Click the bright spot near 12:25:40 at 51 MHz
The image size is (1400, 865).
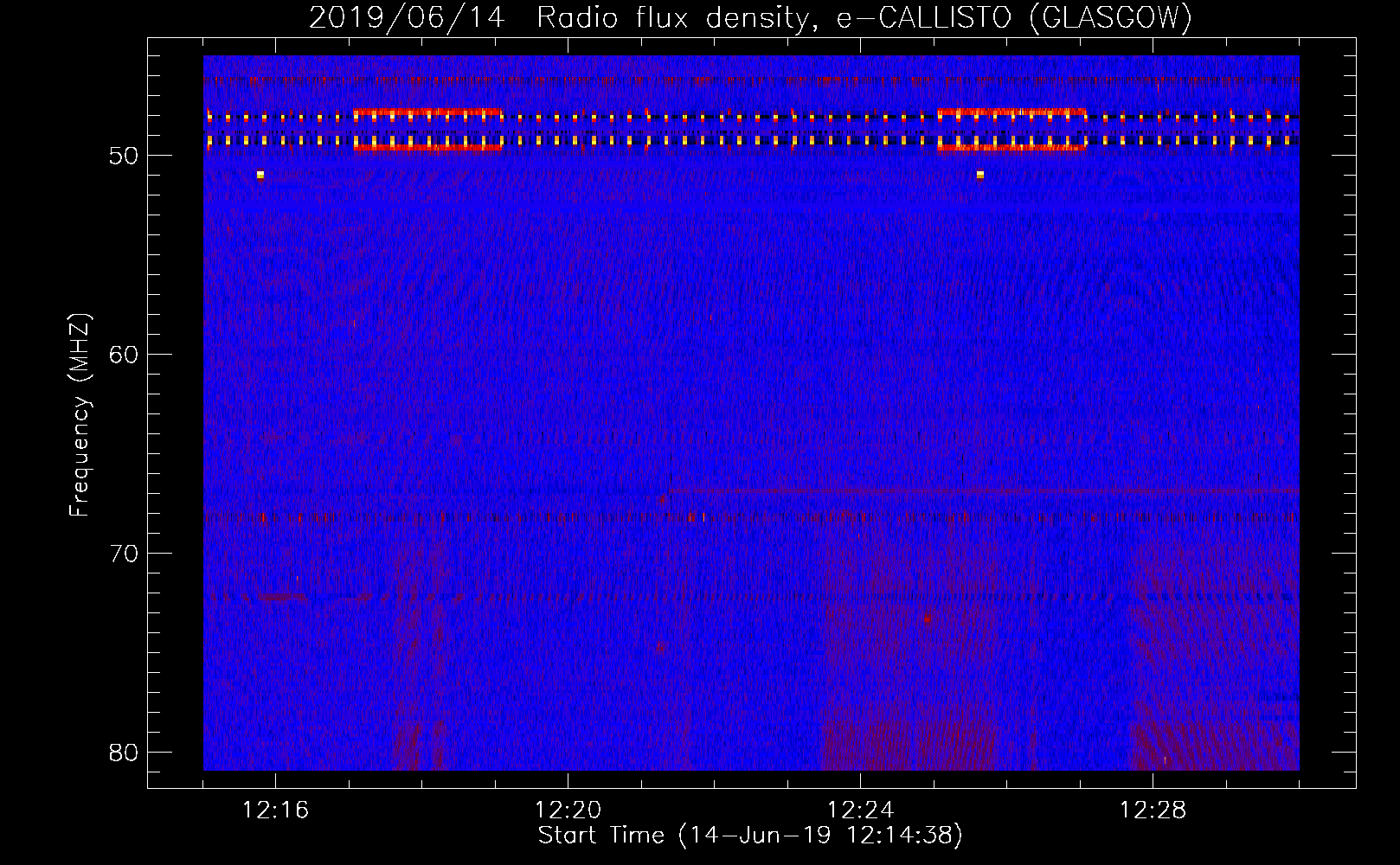979,175
